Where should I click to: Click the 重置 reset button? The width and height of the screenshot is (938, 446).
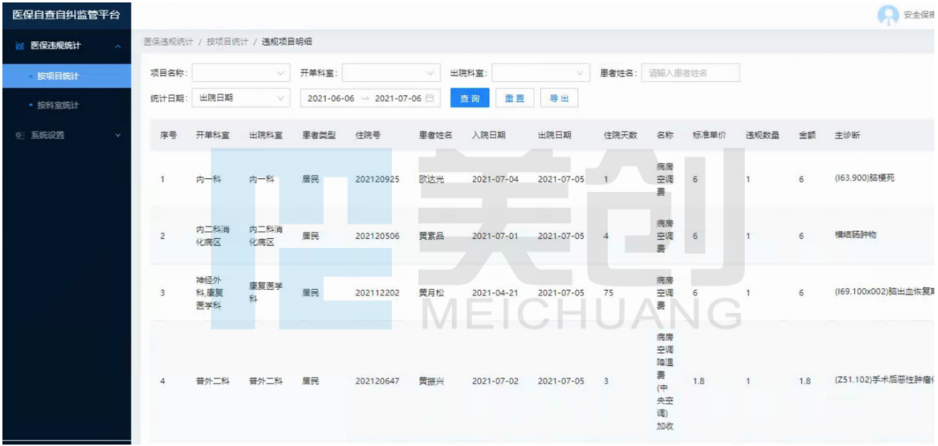pyautogui.click(x=514, y=98)
